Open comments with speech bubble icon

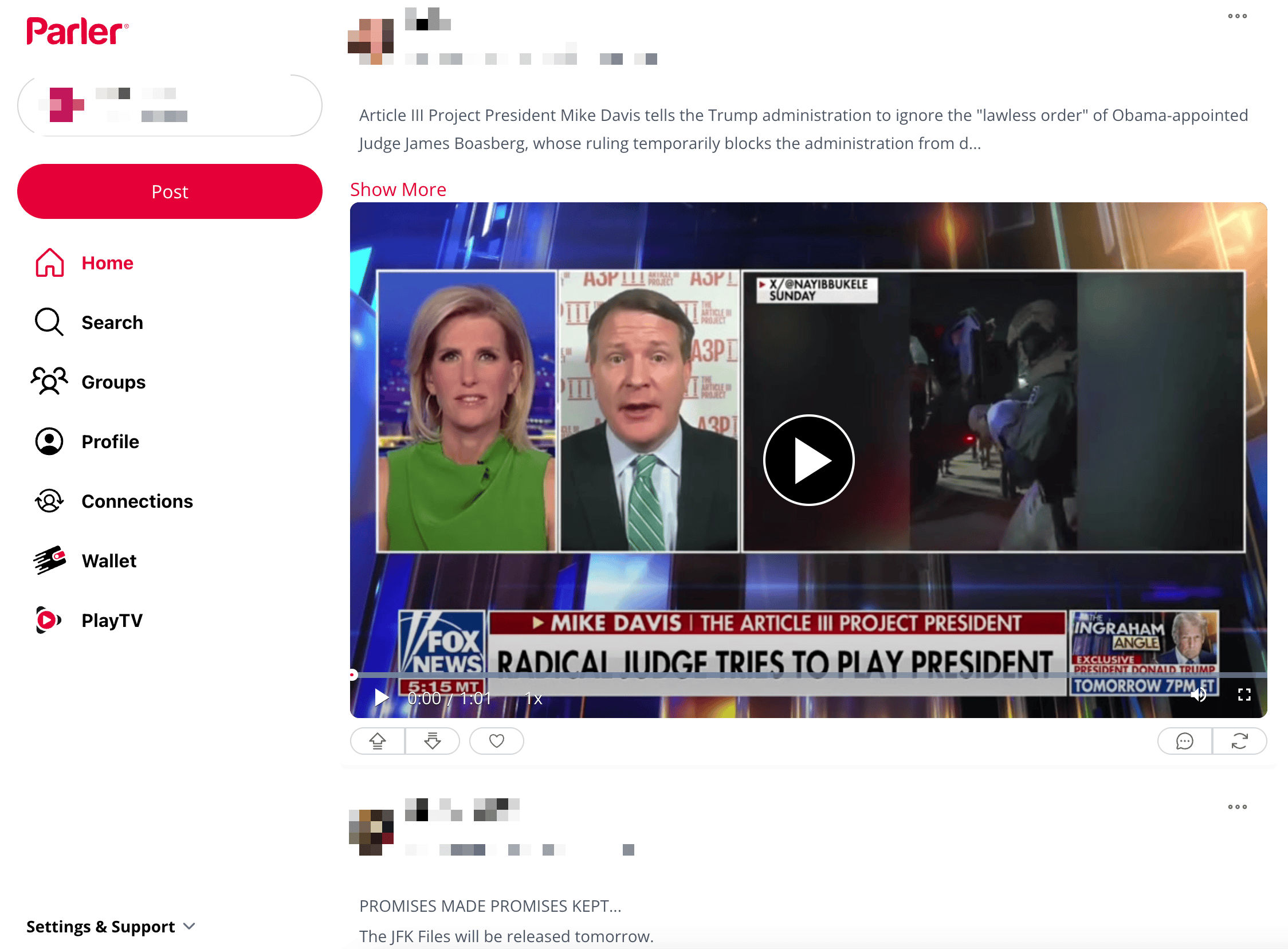pyautogui.click(x=1184, y=741)
